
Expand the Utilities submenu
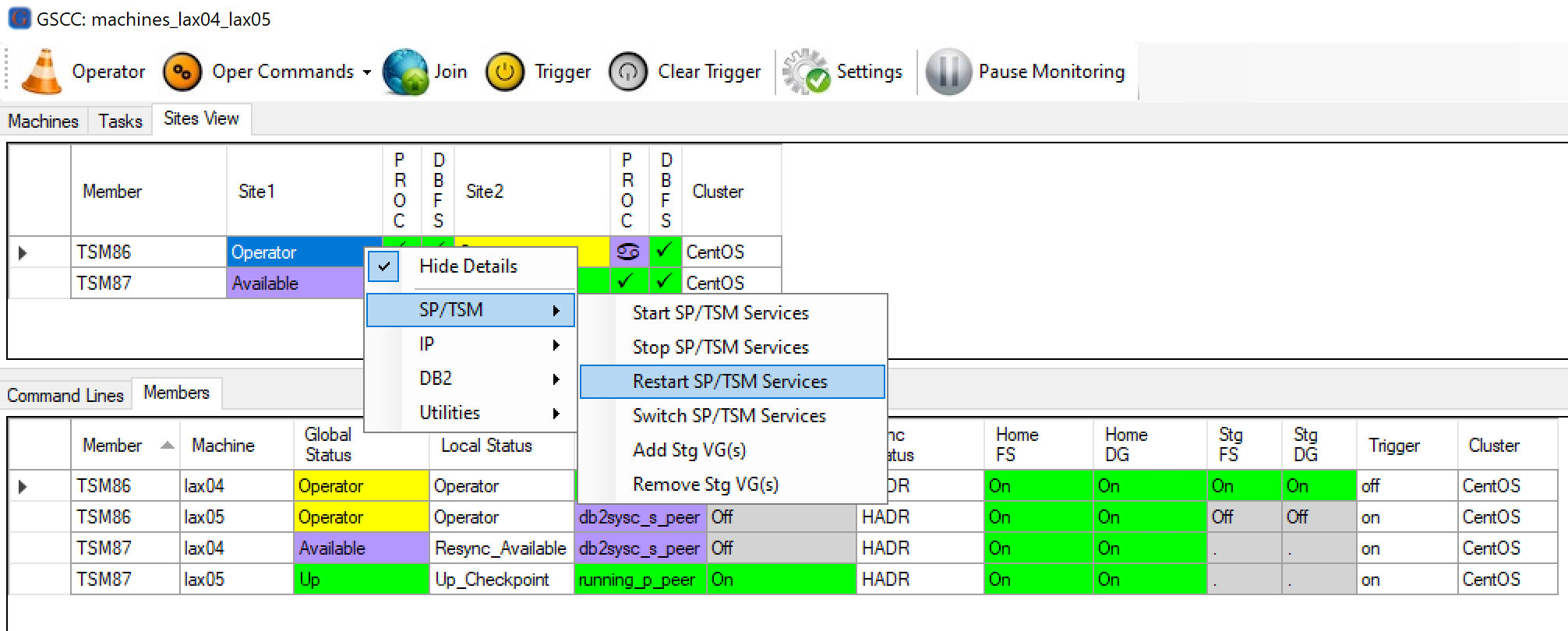tap(470, 413)
